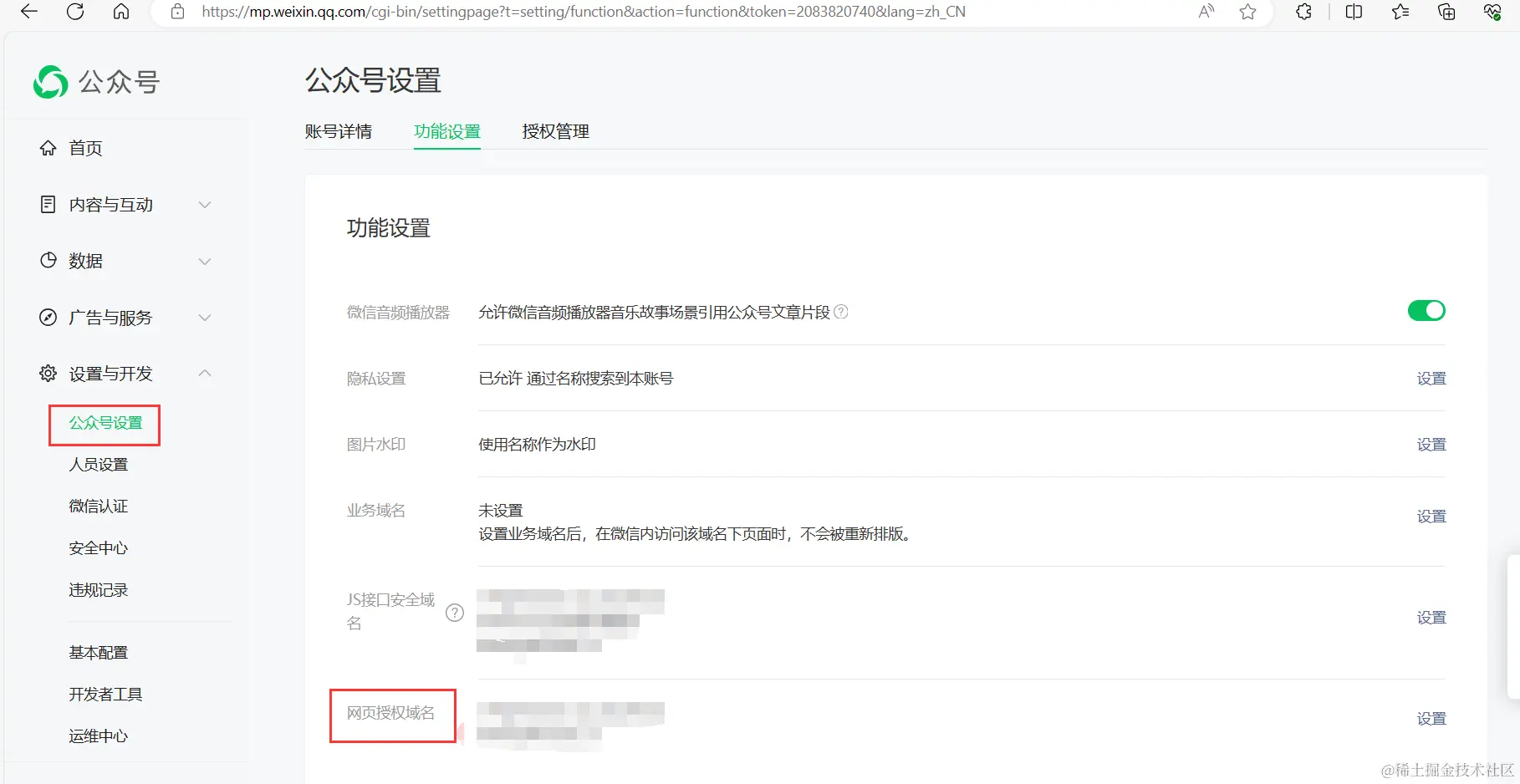Click the 内容与互动 document icon
This screenshot has height=784, width=1520.
pyautogui.click(x=48, y=204)
